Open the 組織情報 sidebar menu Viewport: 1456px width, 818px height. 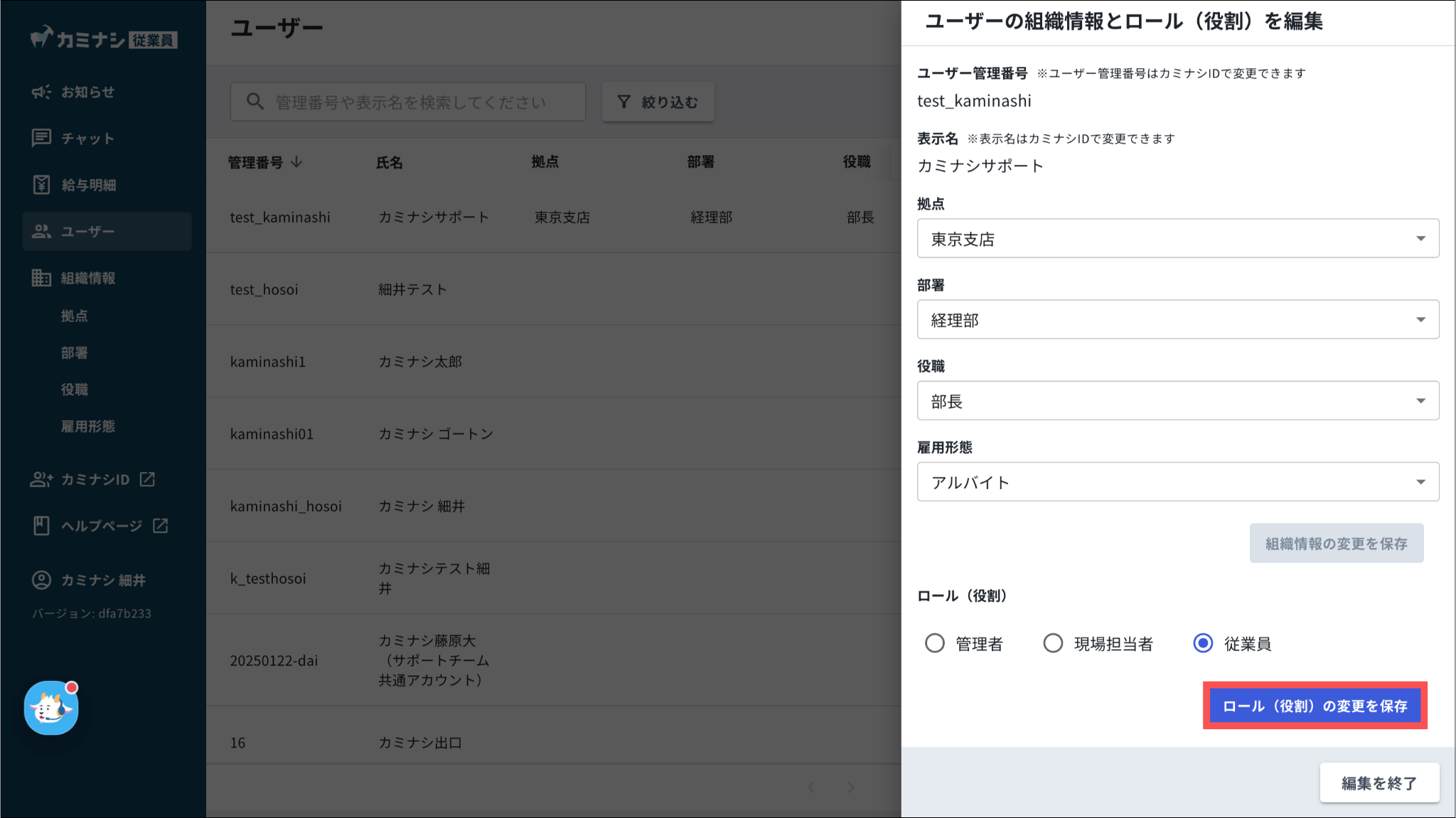(107, 278)
